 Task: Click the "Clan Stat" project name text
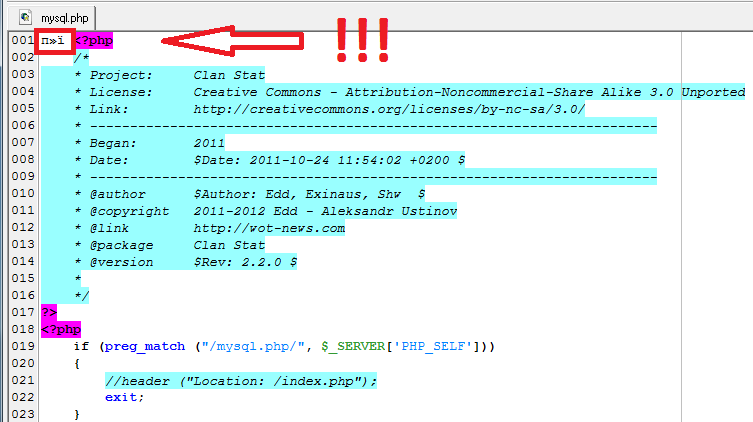coord(229,75)
